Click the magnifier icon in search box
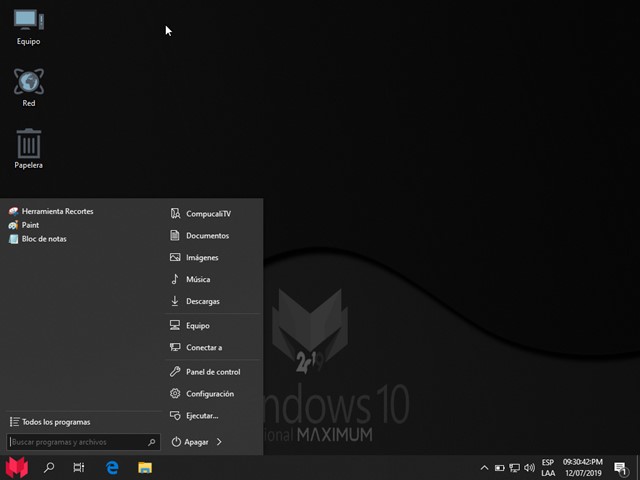The width and height of the screenshot is (640, 480). click(x=151, y=442)
